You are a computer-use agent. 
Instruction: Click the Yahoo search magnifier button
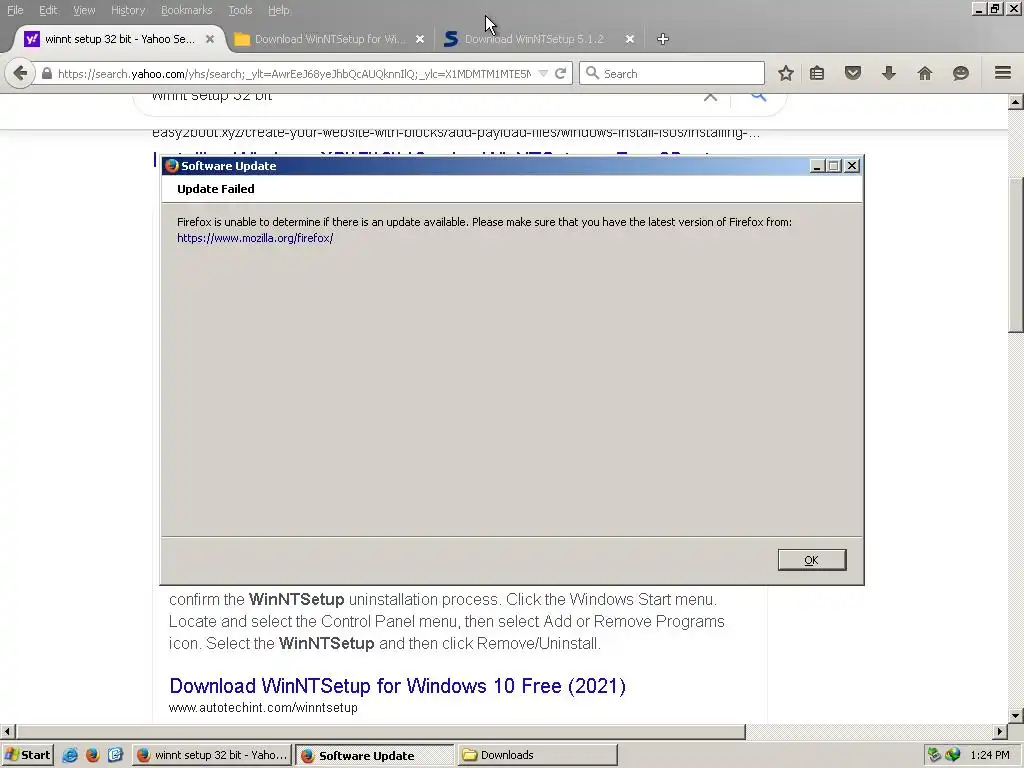758,97
